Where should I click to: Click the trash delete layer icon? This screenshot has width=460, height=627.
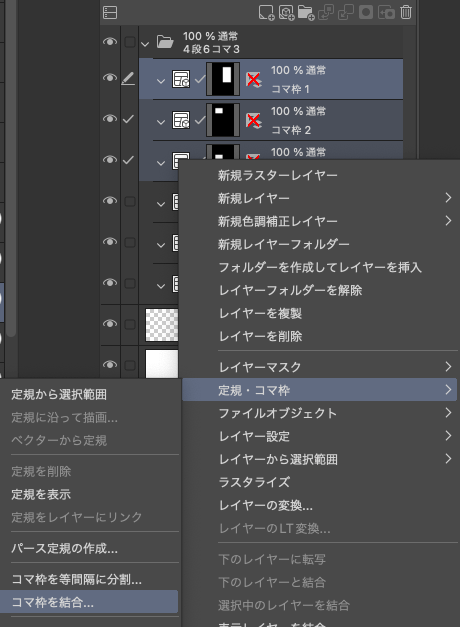coord(406,12)
